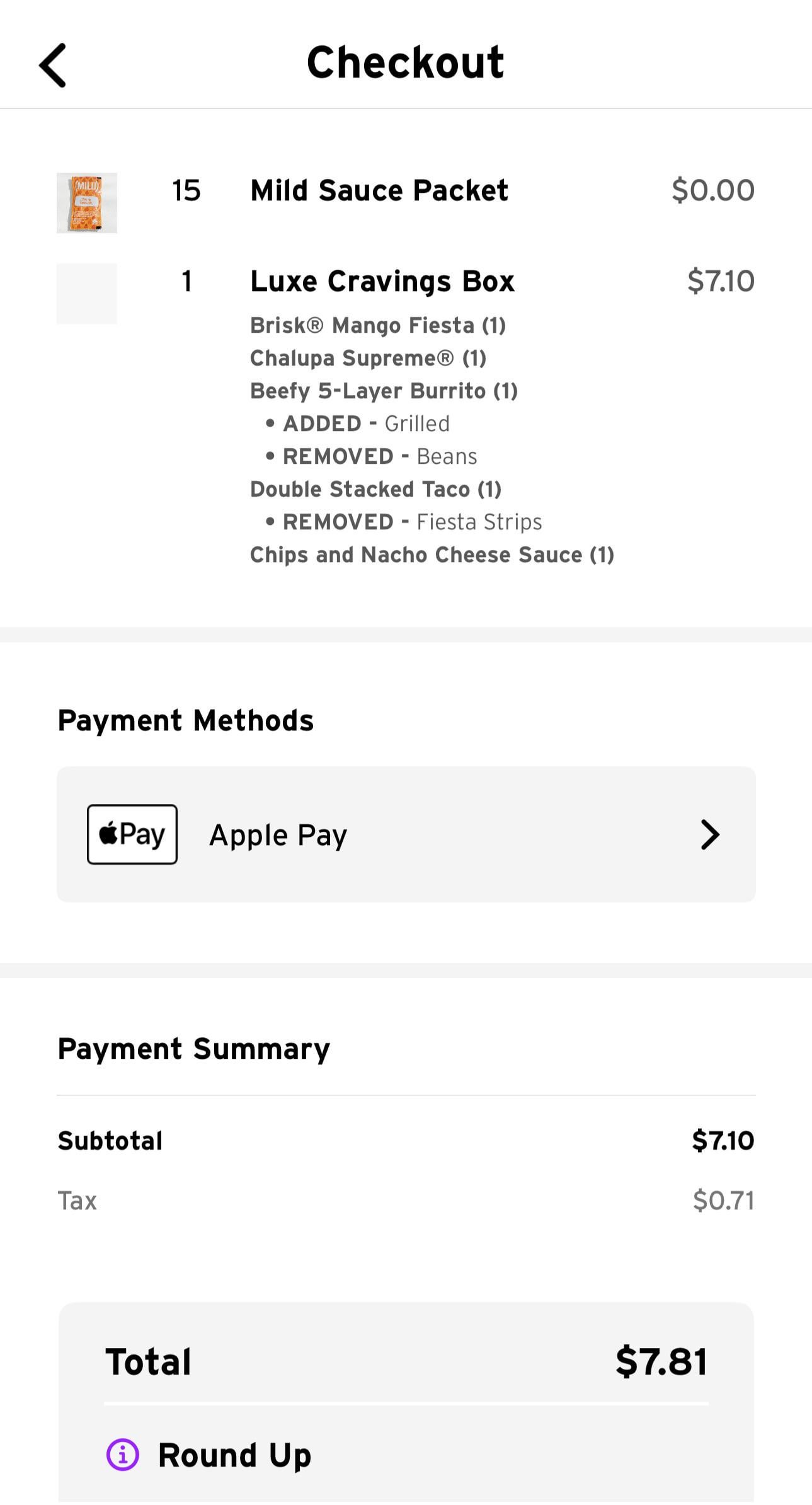812x1505 pixels.
Task: Tap the Mild Sauce Packet quantity 15
Action: coord(186,190)
